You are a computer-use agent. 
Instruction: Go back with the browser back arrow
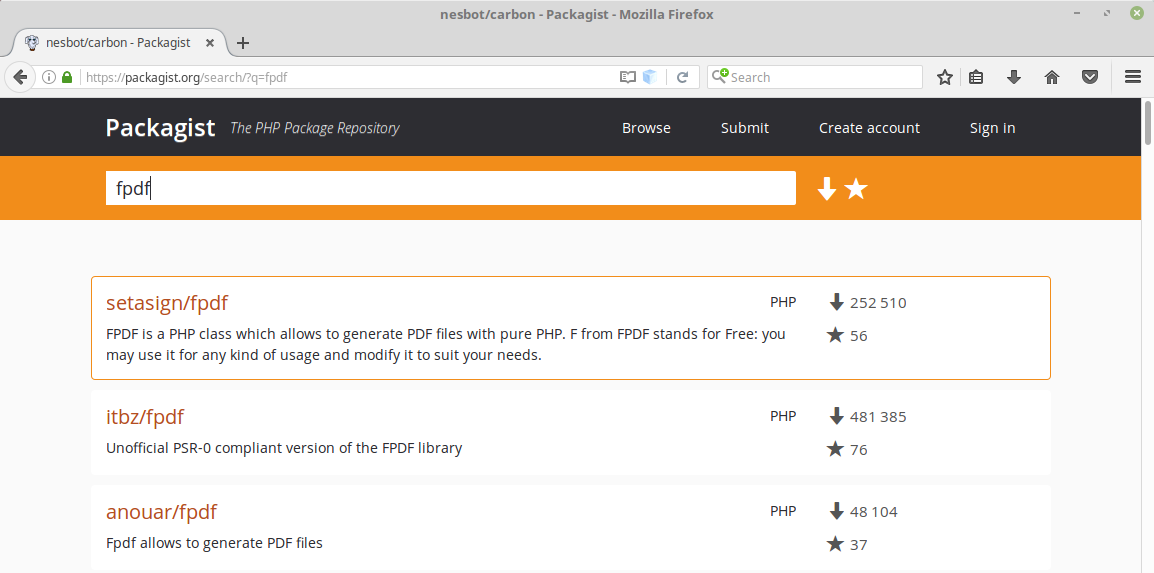20,76
